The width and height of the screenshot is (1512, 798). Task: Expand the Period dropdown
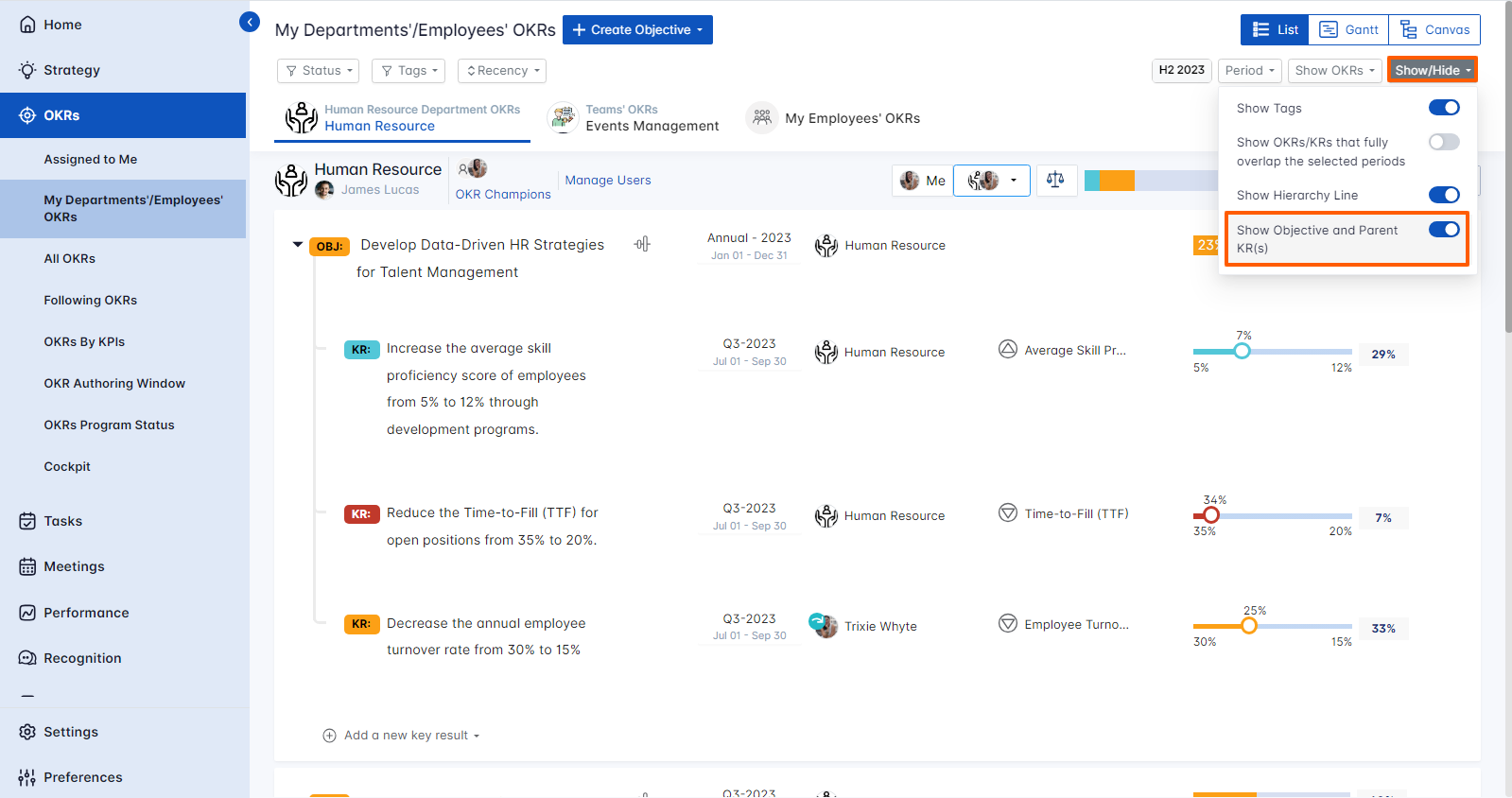coord(1249,71)
